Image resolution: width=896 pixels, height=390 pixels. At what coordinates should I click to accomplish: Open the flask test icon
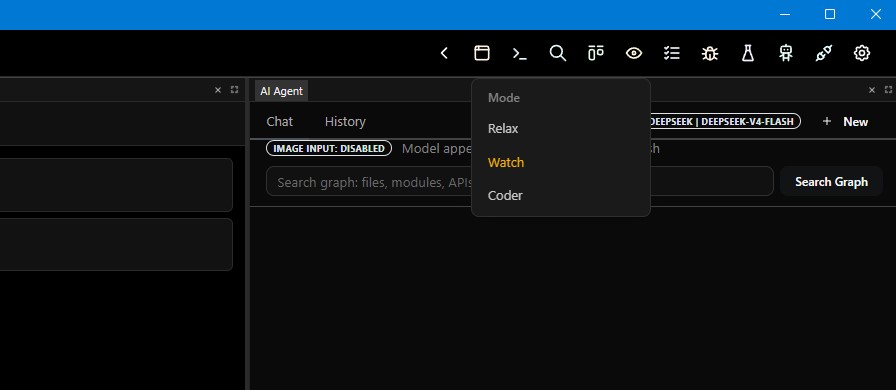(747, 53)
